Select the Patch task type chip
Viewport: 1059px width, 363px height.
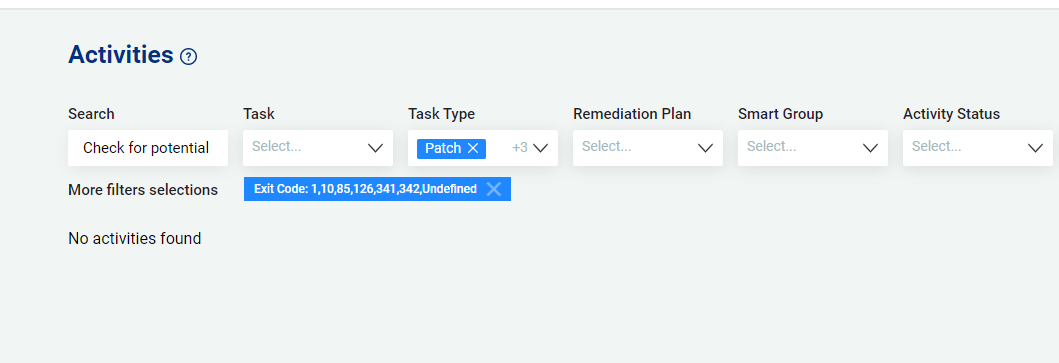point(443,148)
